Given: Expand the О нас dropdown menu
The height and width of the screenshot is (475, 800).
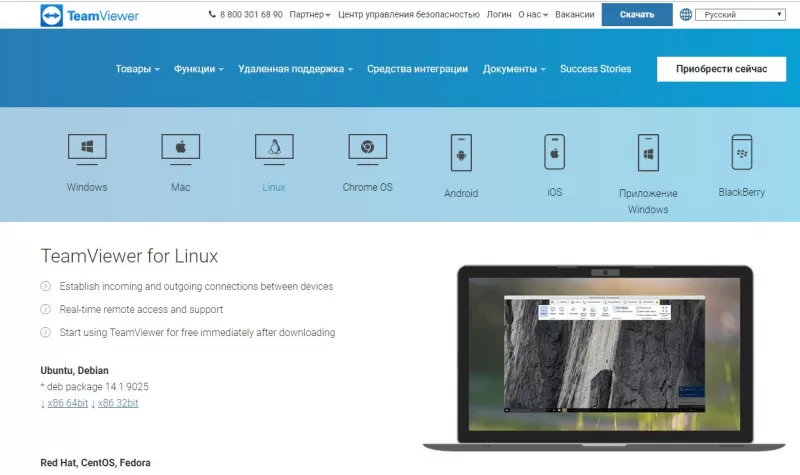Looking at the screenshot, I should pyautogui.click(x=533, y=14).
